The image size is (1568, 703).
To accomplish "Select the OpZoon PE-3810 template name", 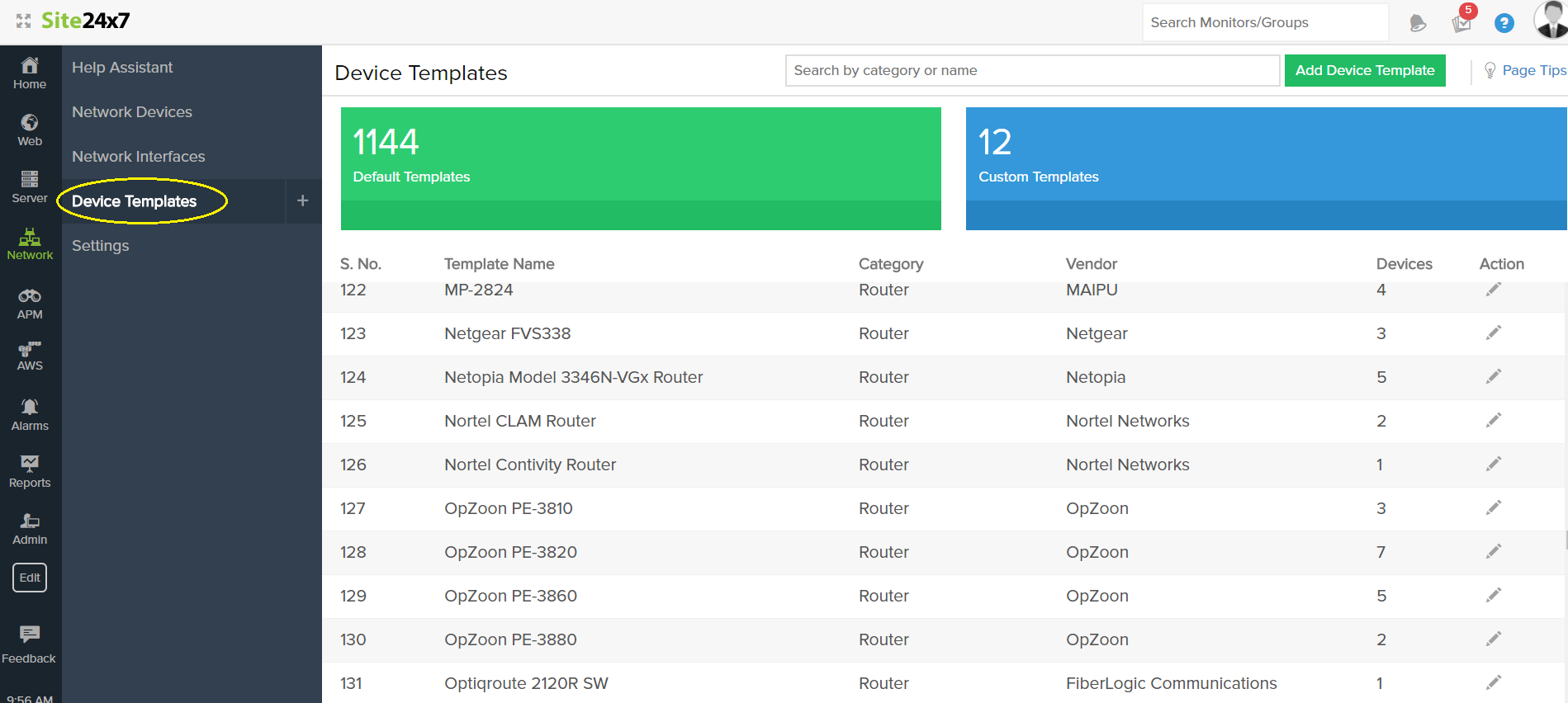I will [509, 508].
